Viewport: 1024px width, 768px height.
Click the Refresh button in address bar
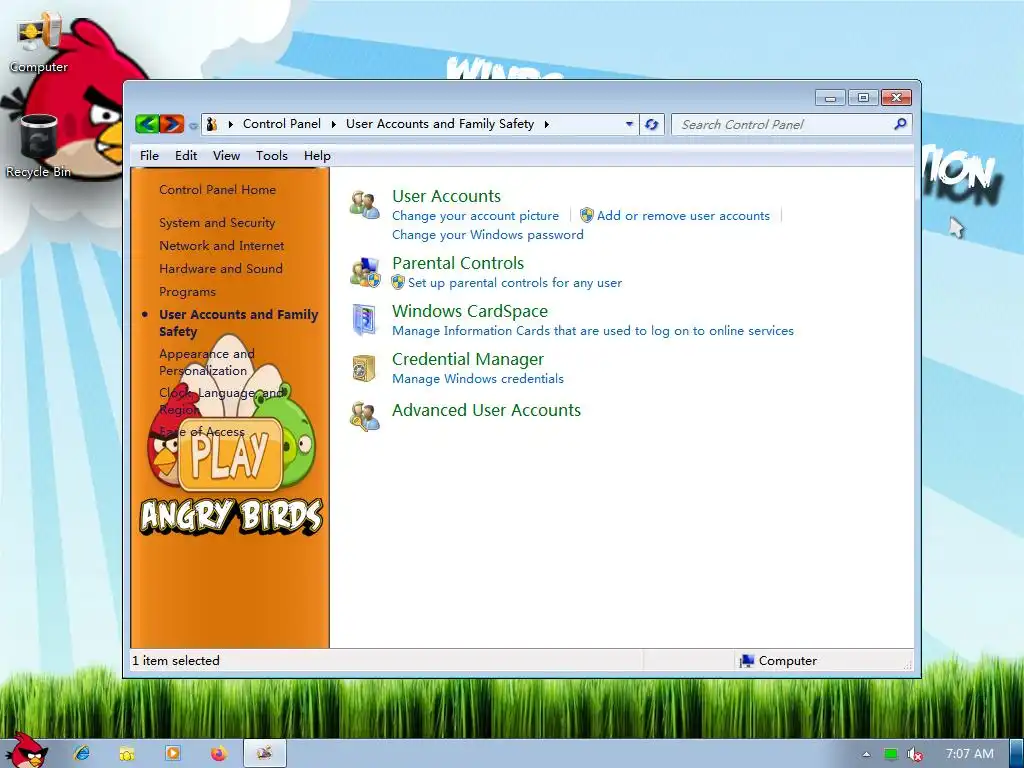(652, 124)
